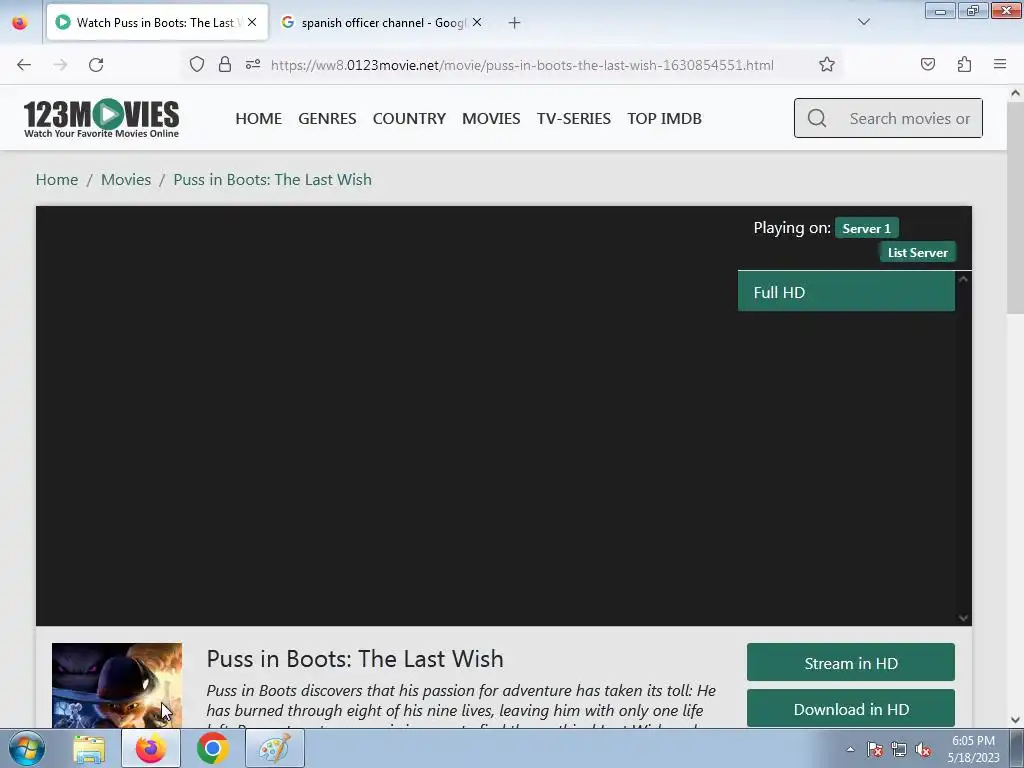Click the Puss in Boots: The Last Wish title
The height and width of the screenshot is (768, 1024).
coord(355,659)
